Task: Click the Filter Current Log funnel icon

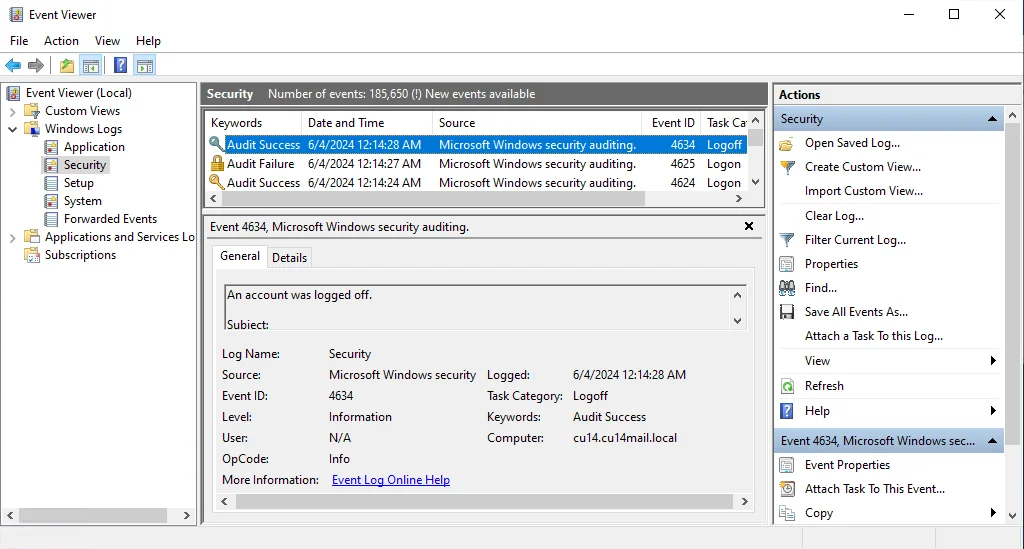Action: point(788,240)
